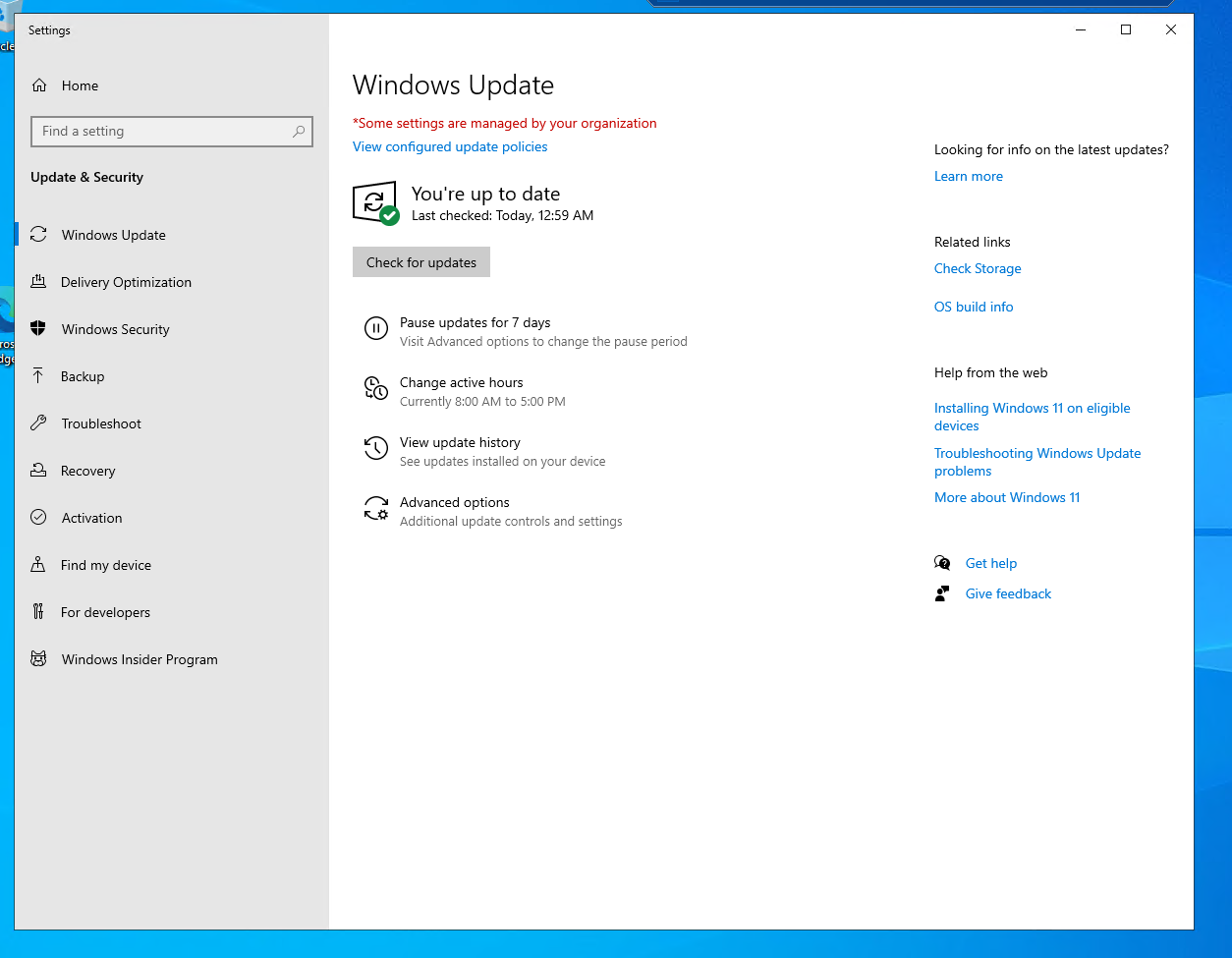Click the gear-sync icon for Advanced options
Screen dimensions: 1232x958
coord(376,508)
